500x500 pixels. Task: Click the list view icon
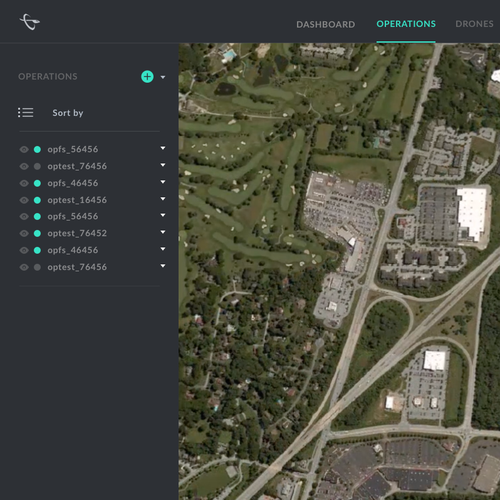26,113
